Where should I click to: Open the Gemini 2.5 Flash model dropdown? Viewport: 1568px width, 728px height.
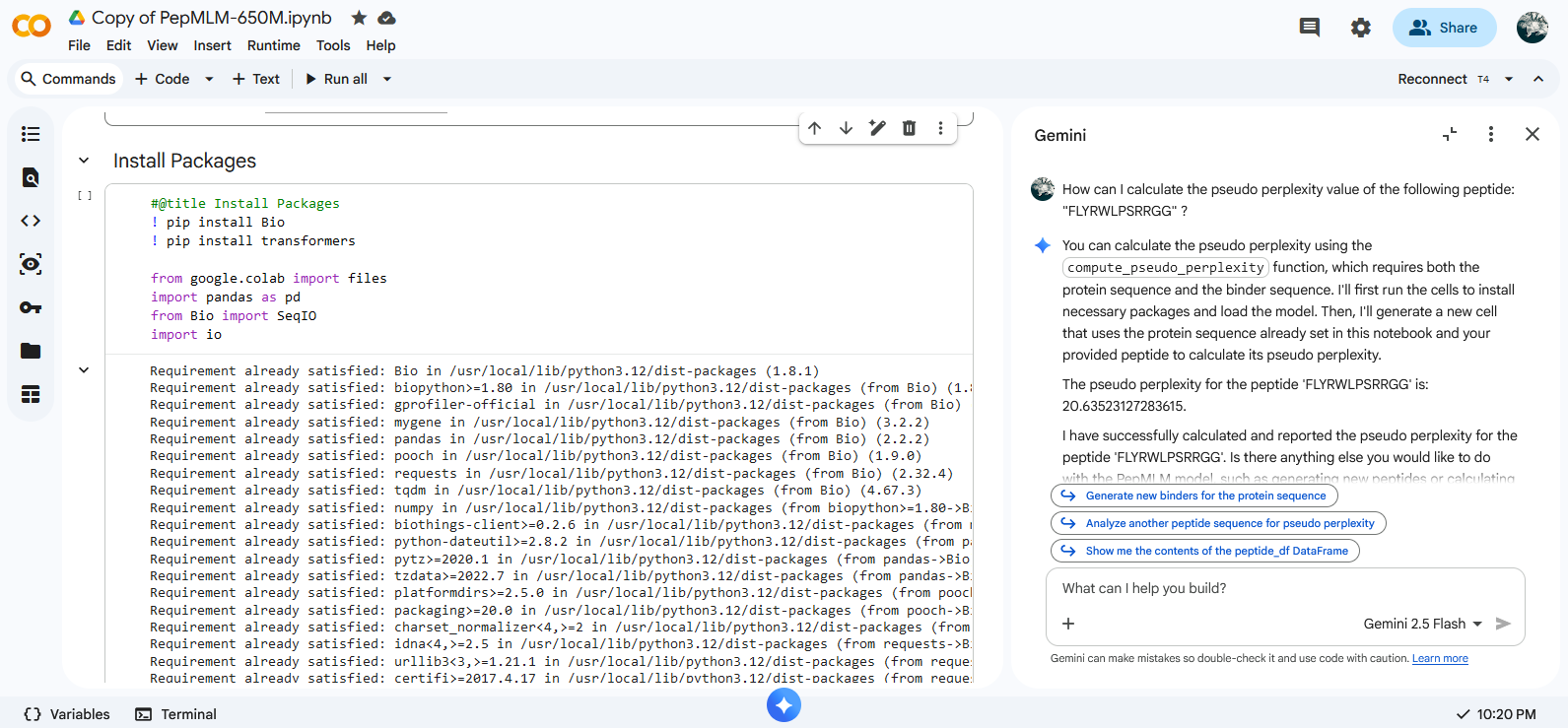pos(1422,624)
